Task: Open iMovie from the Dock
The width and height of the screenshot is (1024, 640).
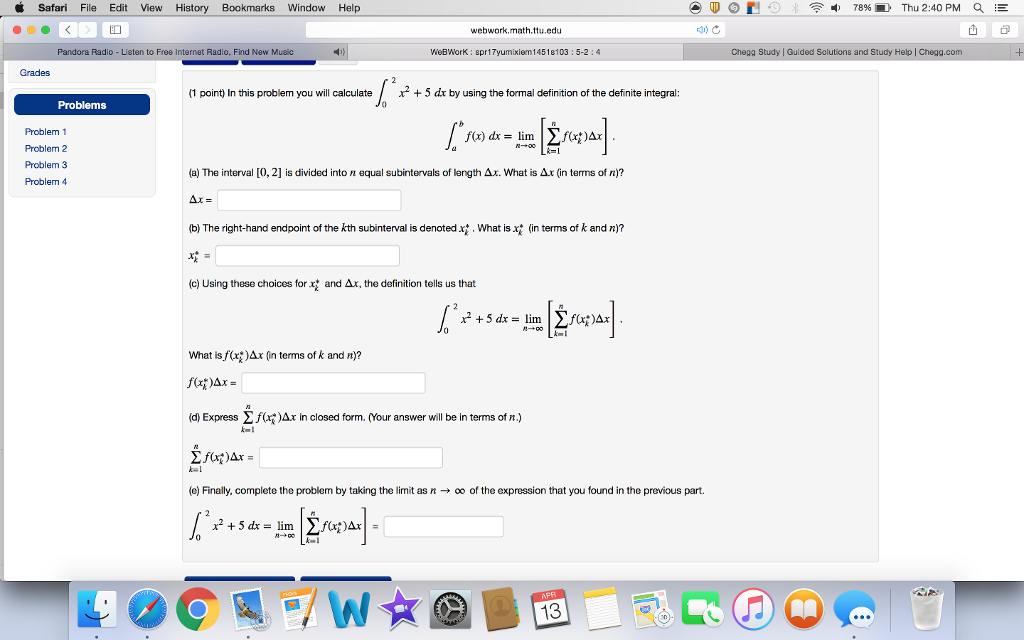Action: pyautogui.click(x=399, y=609)
